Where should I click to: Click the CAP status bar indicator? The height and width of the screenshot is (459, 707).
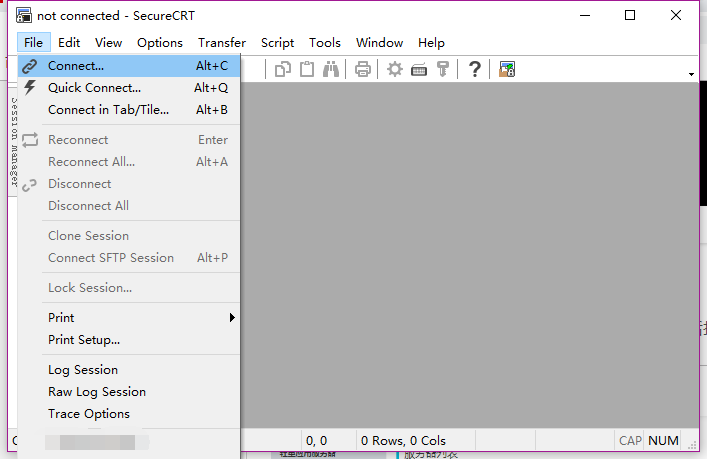coord(630,441)
